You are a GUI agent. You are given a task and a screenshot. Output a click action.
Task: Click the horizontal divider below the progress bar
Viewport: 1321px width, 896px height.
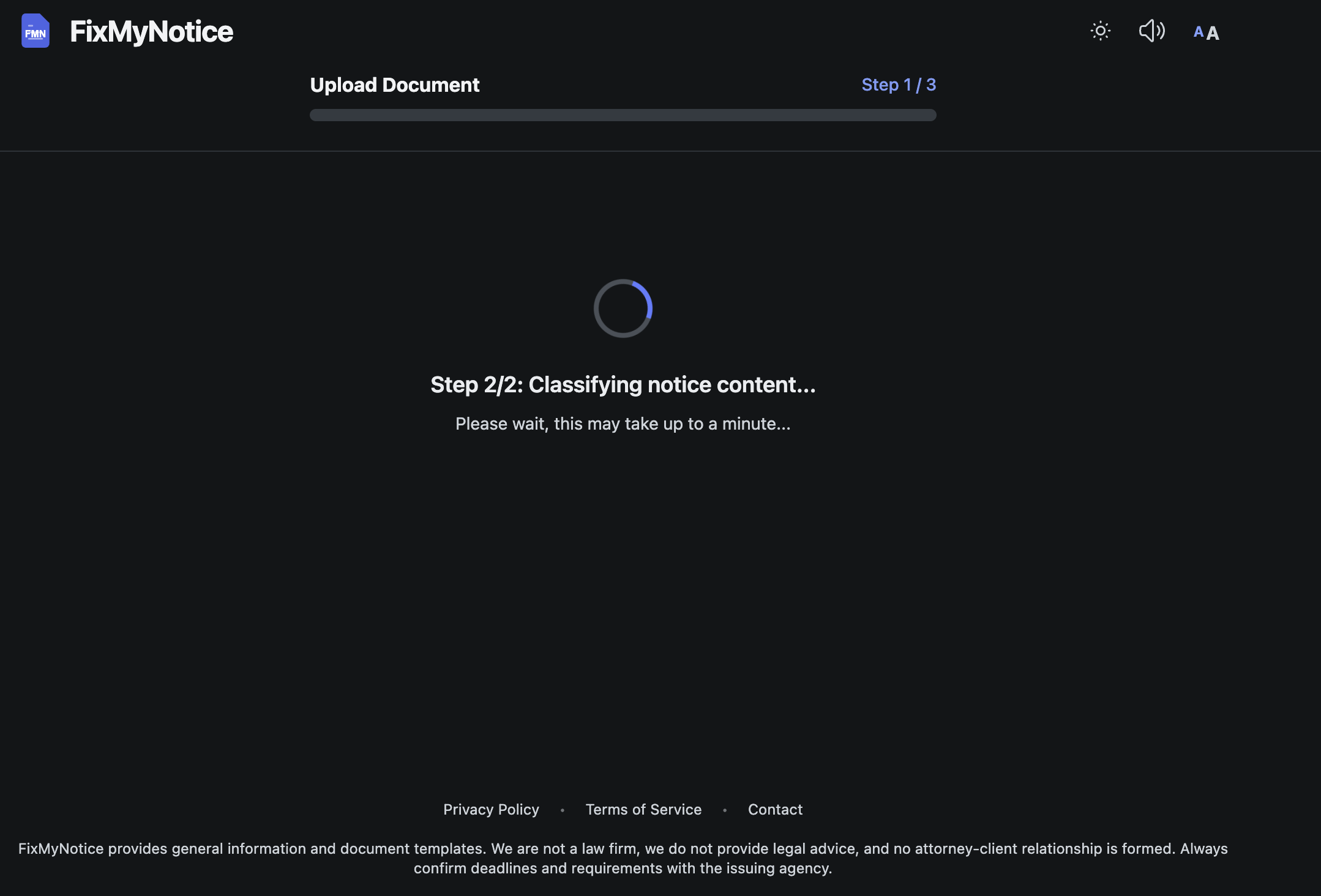660,151
